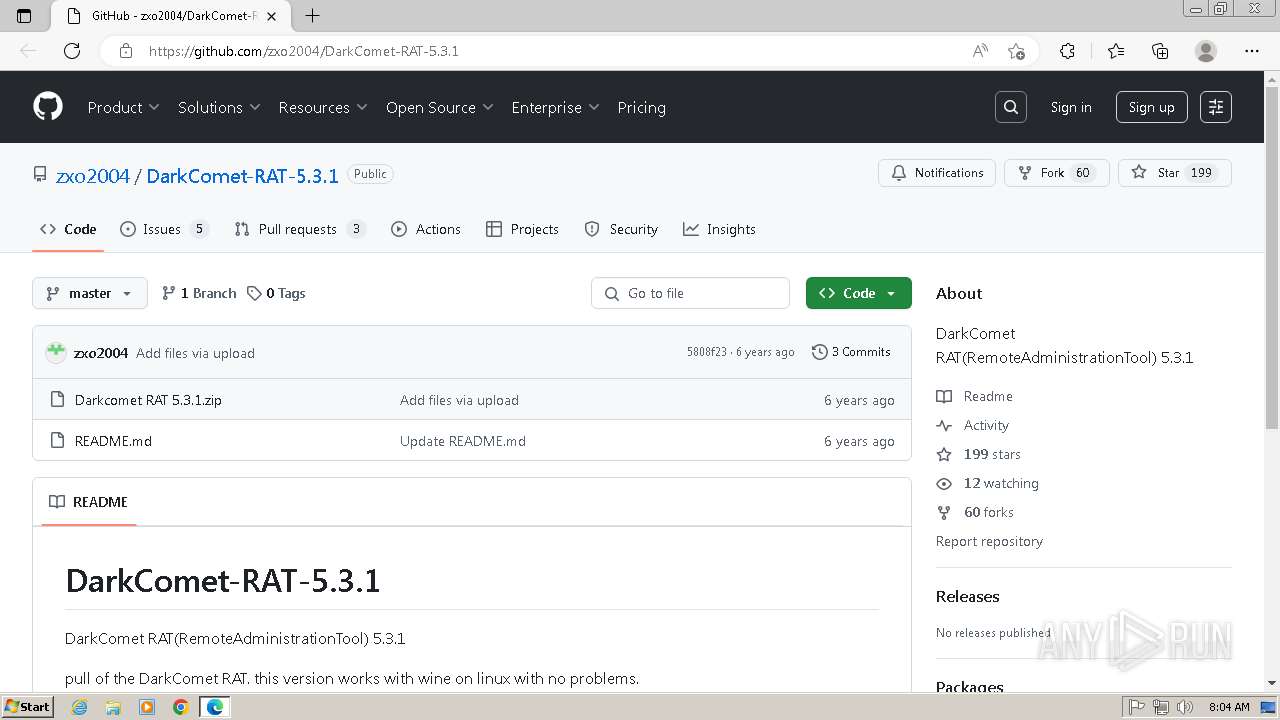Open Edge Settings and more menu
Viewport: 1280px width, 720px height.
[x=1252, y=51]
